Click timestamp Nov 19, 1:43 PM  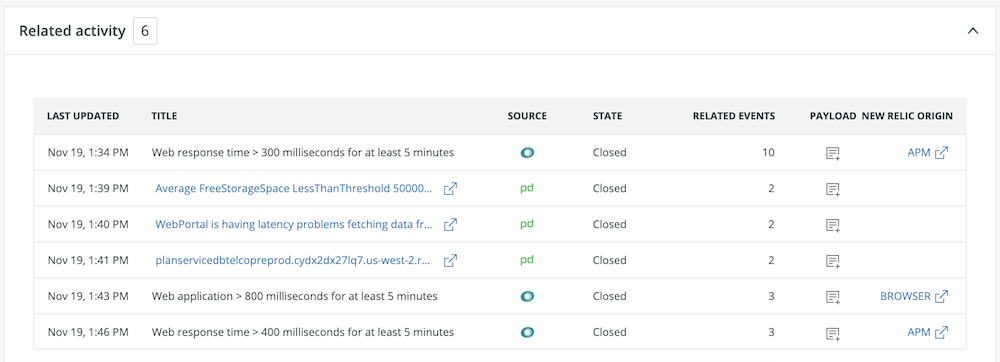pyautogui.click(x=88, y=296)
